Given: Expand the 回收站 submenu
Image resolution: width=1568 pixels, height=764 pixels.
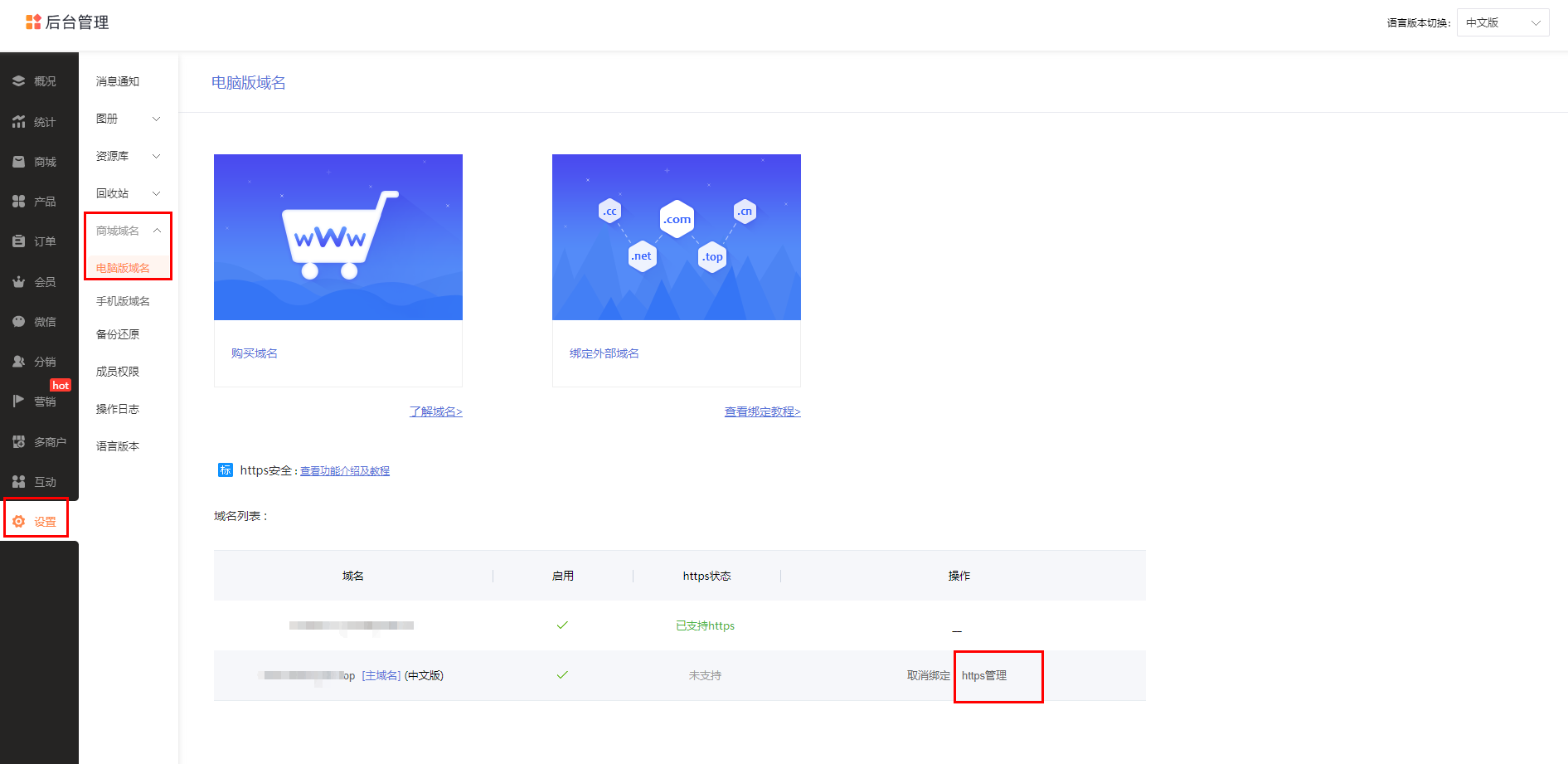Looking at the screenshot, I should 156,193.
